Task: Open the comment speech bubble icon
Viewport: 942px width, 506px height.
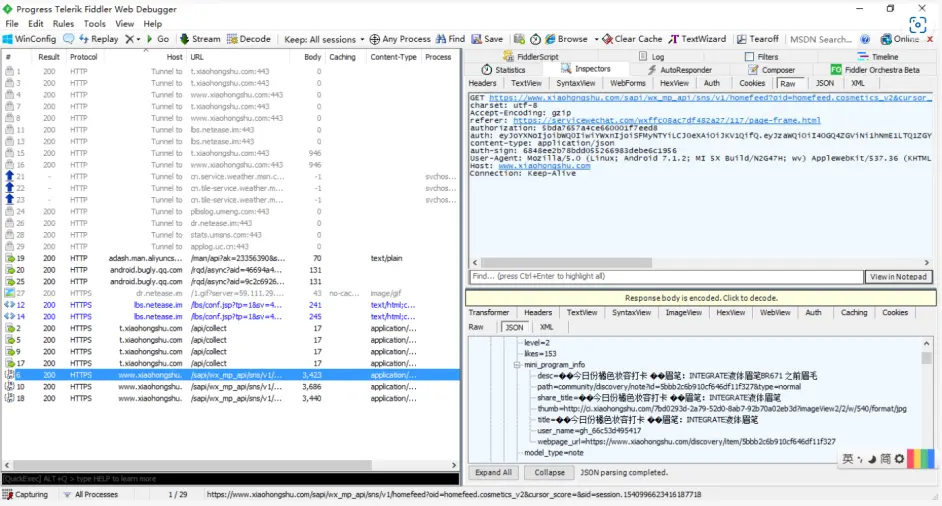Action: [68, 39]
